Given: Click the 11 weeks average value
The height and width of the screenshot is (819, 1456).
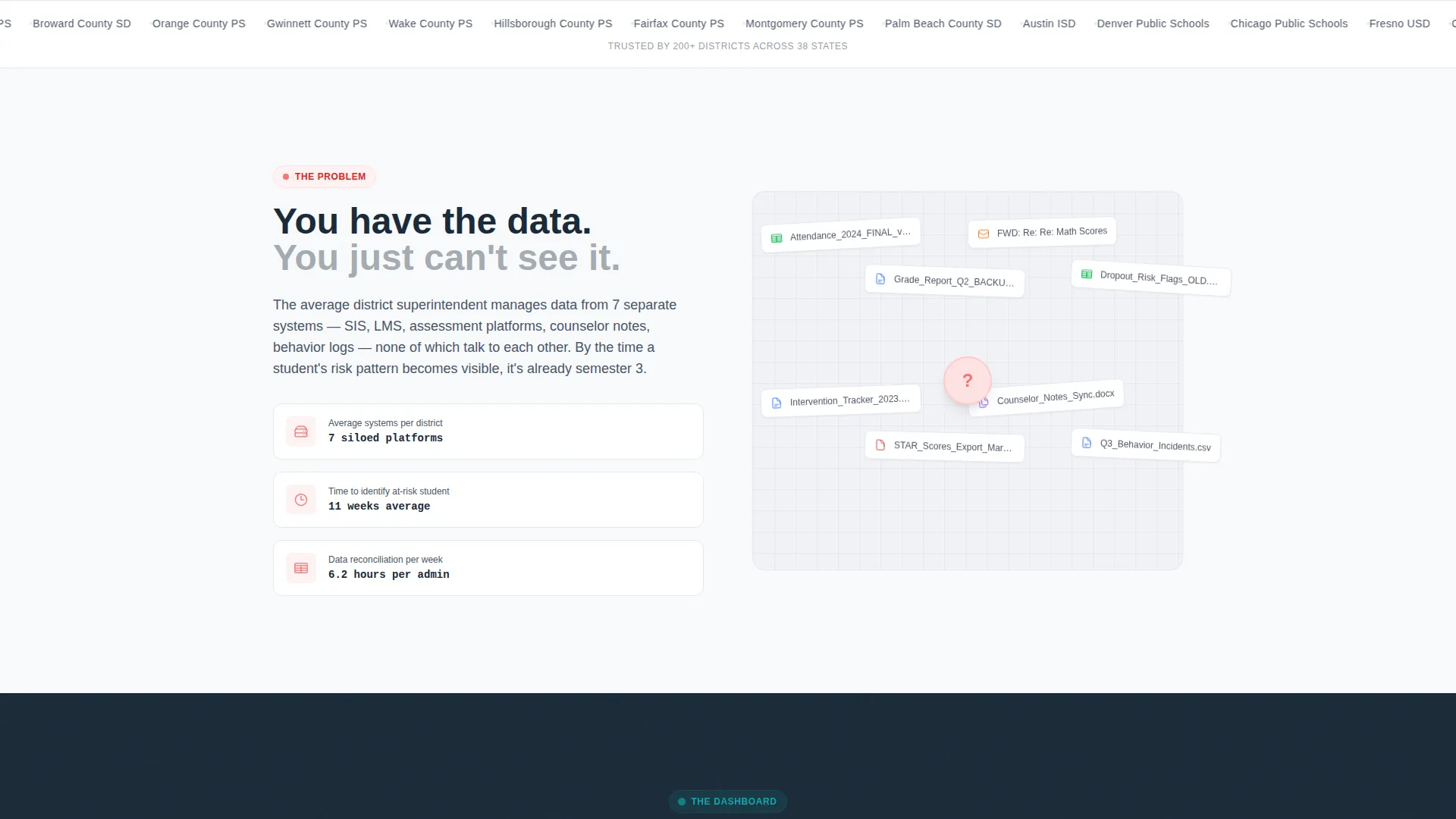Looking at the screenshot, I should pos(379,507).
